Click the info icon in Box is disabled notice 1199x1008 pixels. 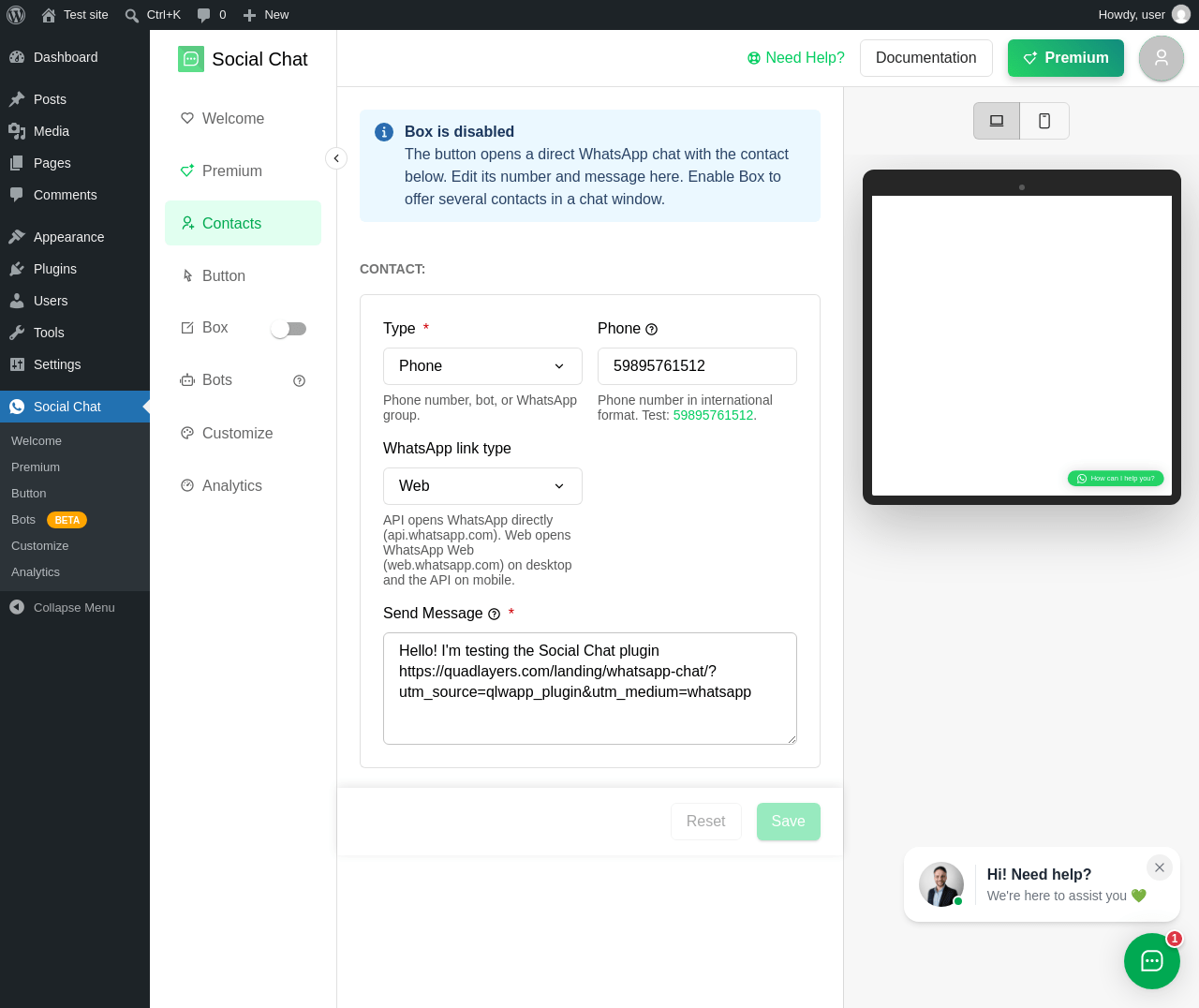[x=384, y=132]
